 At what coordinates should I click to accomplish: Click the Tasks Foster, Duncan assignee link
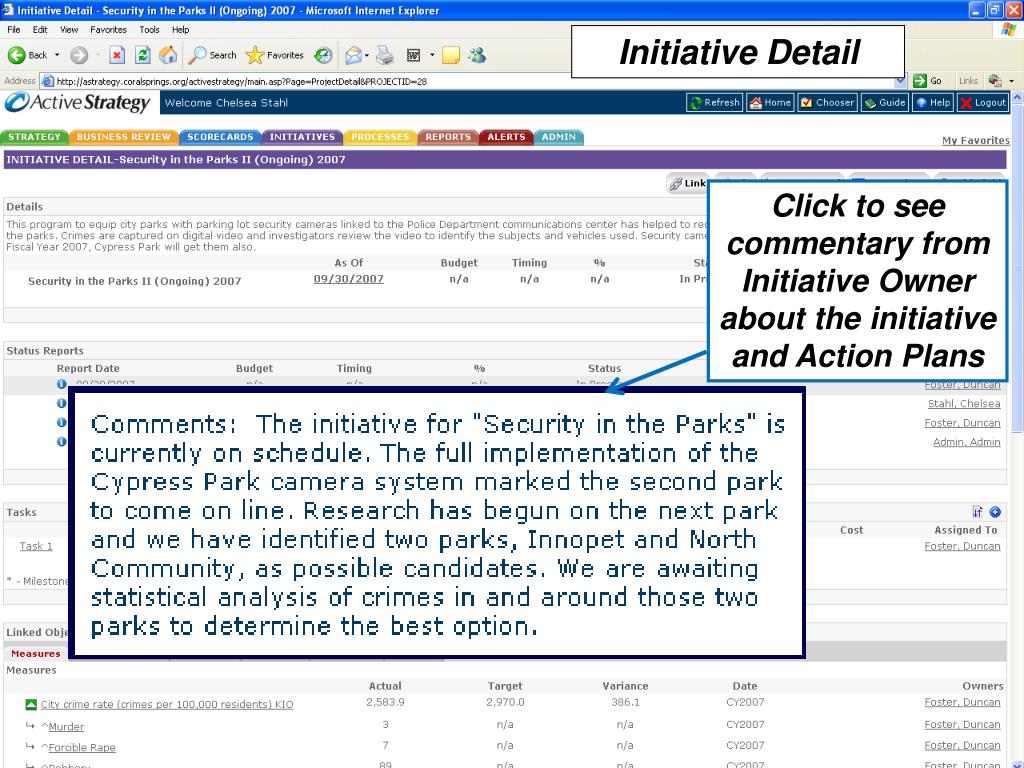coord(963,546)
